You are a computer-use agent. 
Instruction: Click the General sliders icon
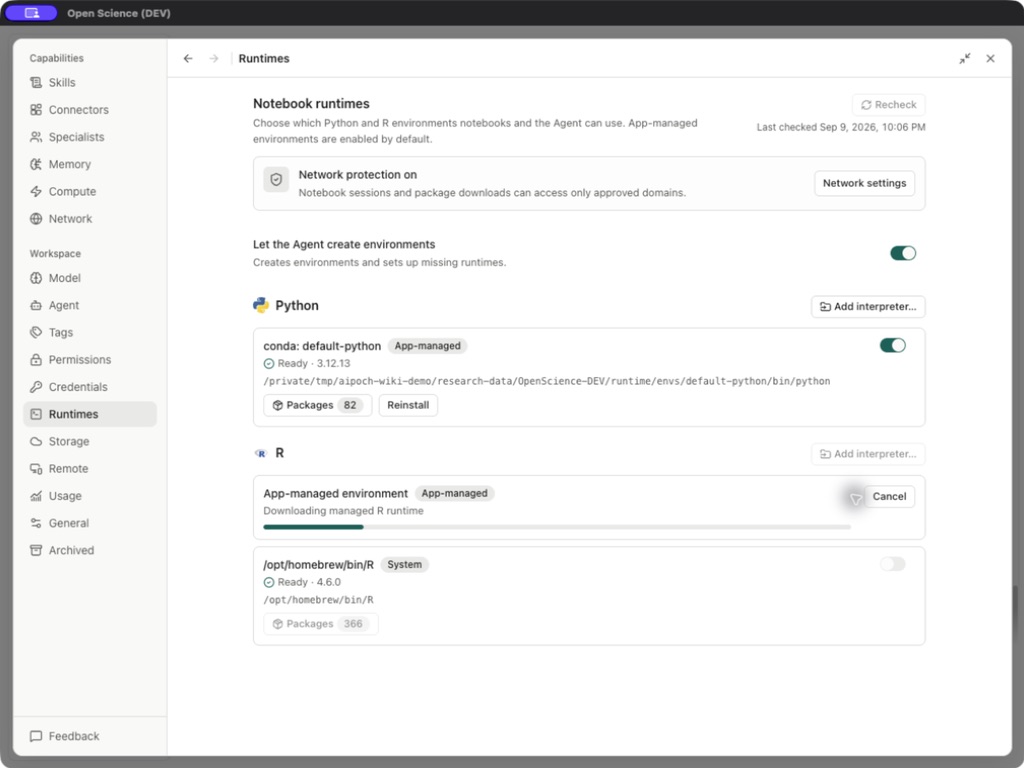click(x=36, y=523)
